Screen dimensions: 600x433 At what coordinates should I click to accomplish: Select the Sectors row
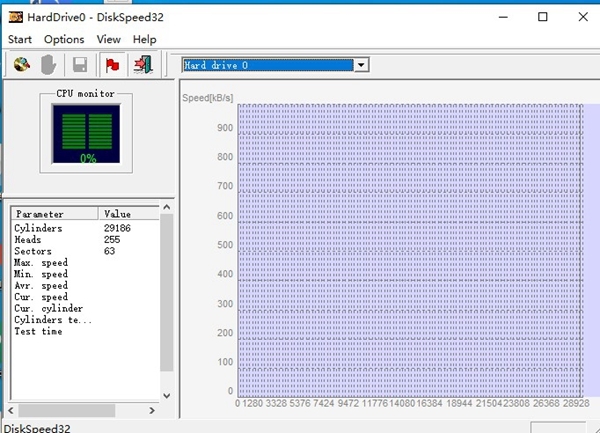coord(86,251)
